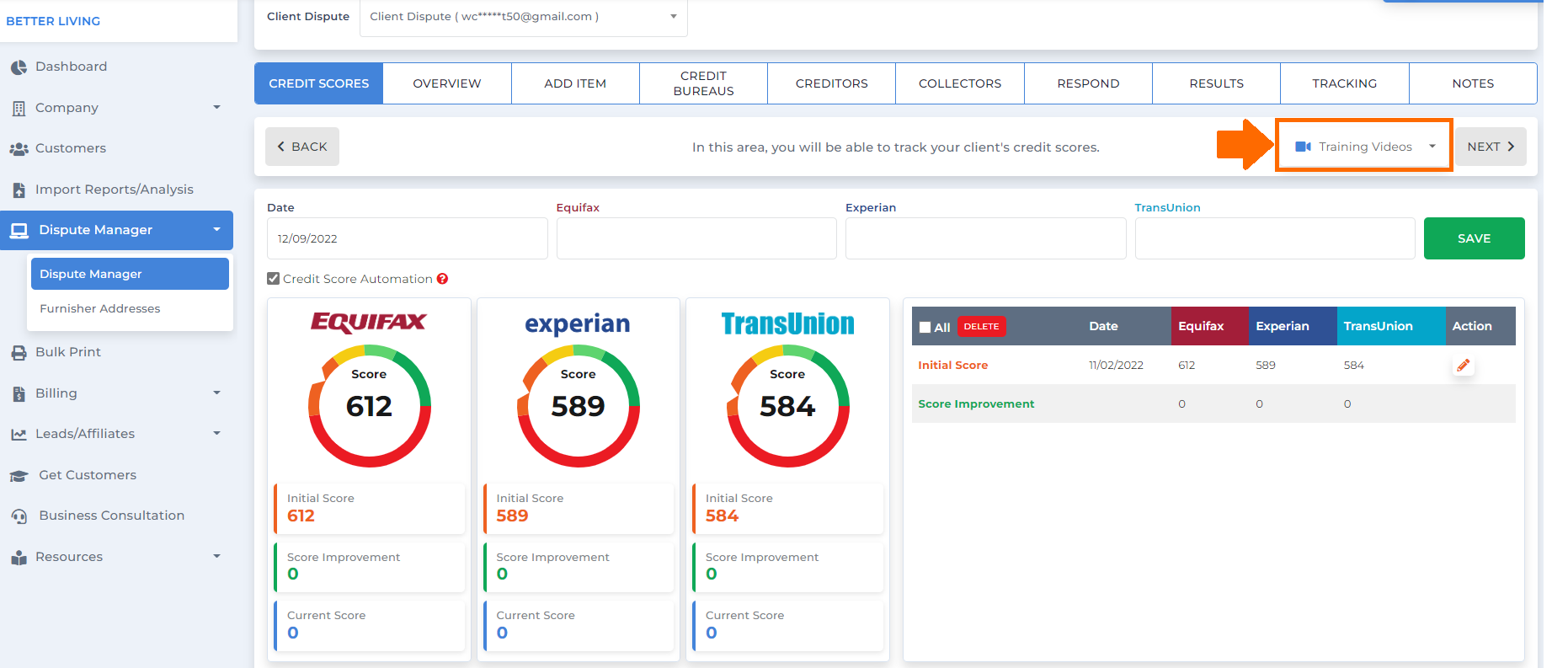This screenshot has height=668, width=1568.
Task: Click the TransUnion Score Improvement card
Action: (x=788, y=567)
